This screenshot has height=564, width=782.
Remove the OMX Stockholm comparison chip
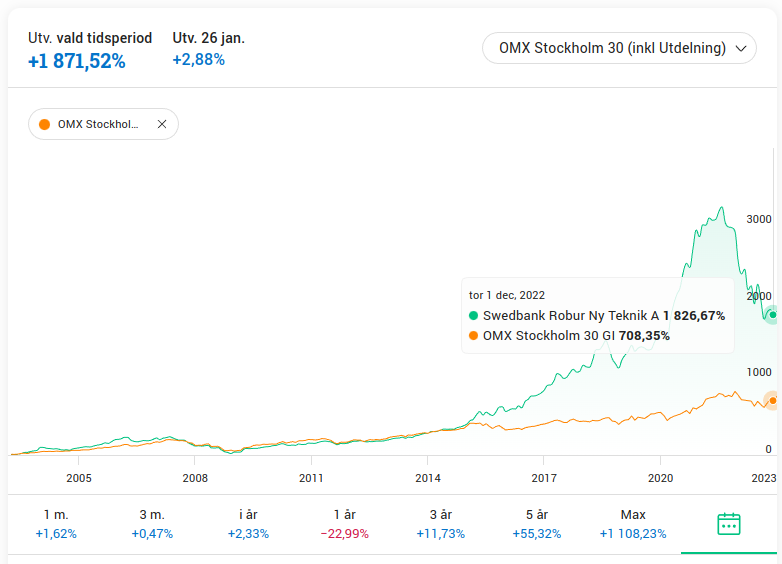[162, 125]
